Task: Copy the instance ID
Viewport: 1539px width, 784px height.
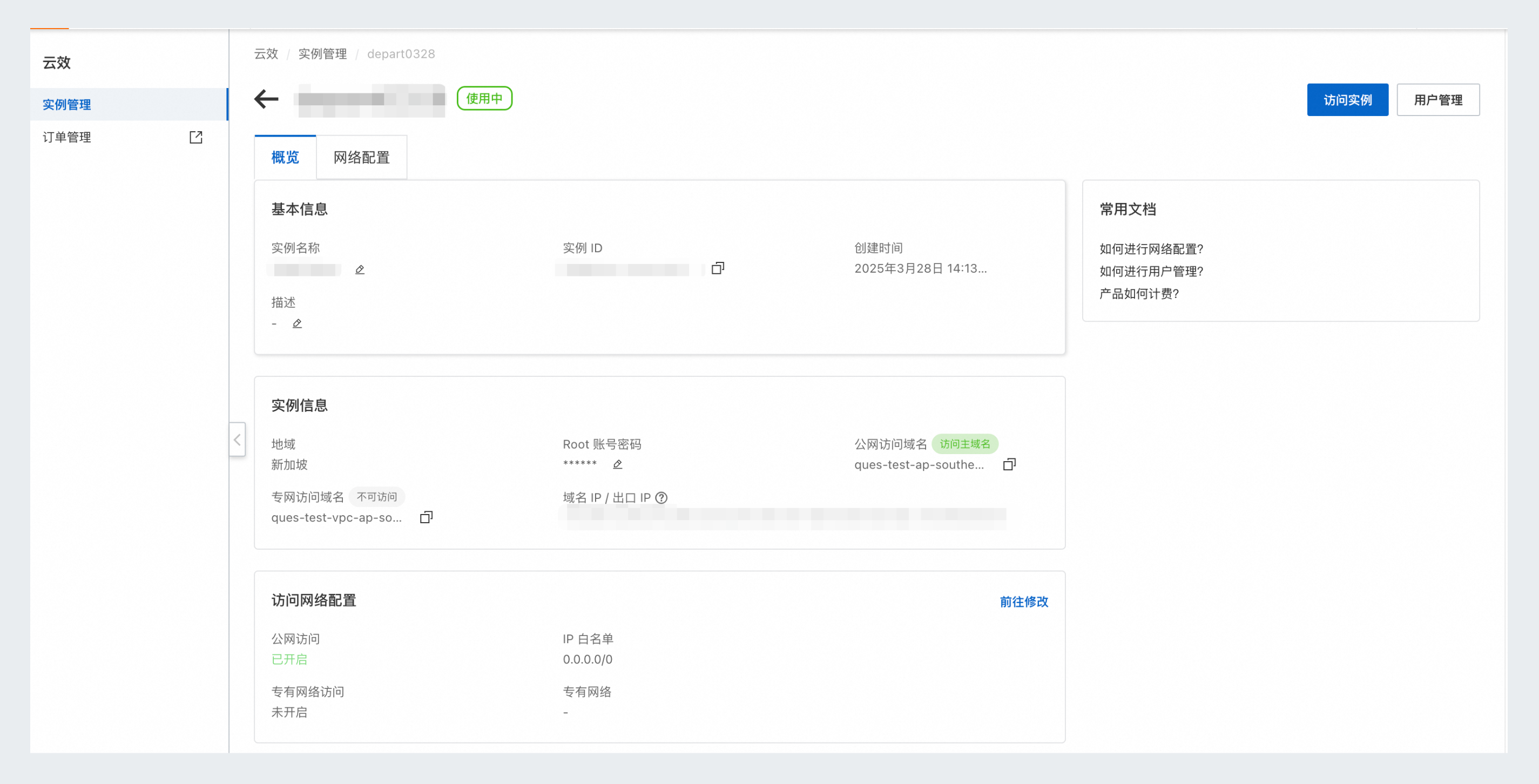Action: [x=718, y=268]
